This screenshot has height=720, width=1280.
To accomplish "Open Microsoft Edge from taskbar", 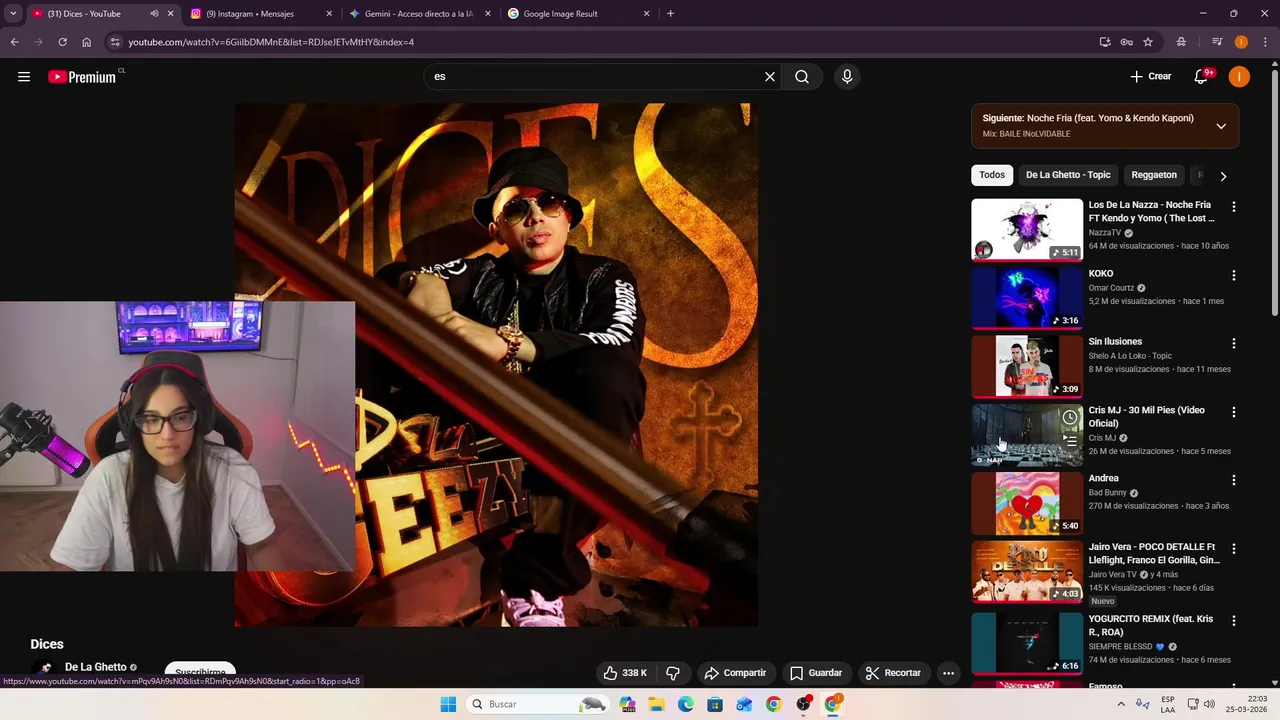I will pyautogui.click(x=686, y=704).
